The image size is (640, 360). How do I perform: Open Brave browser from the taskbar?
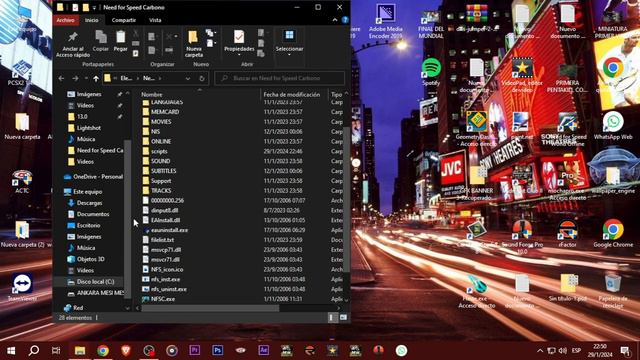(x=126, y=350)
